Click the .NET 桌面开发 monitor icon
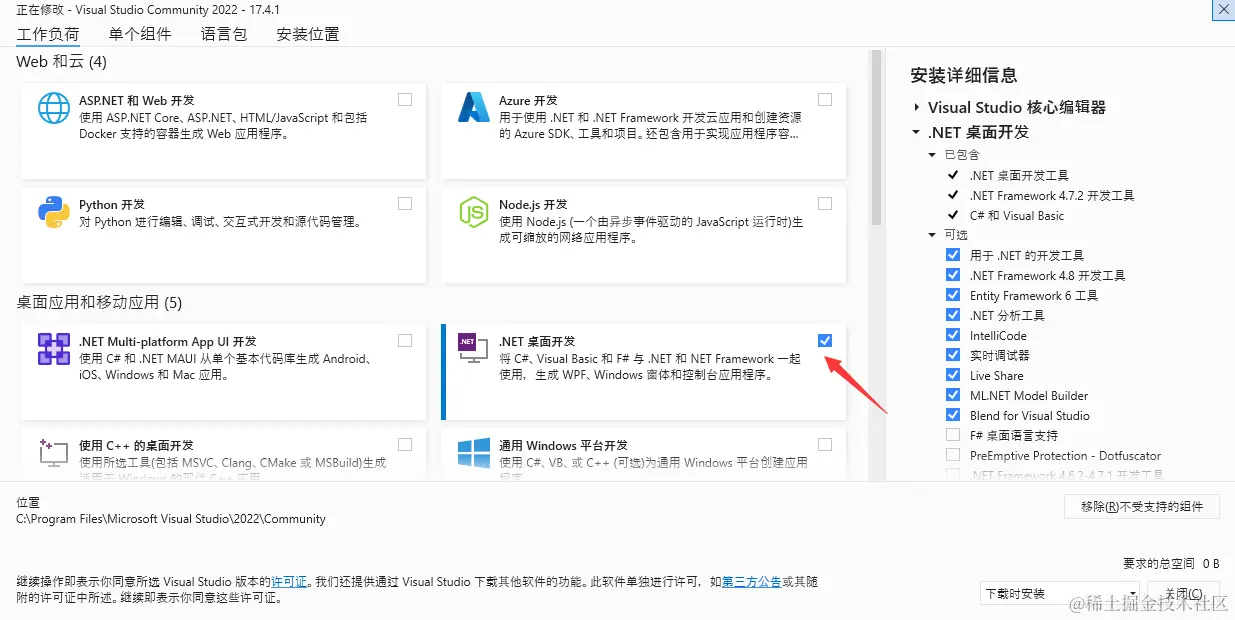 (472, 349)
